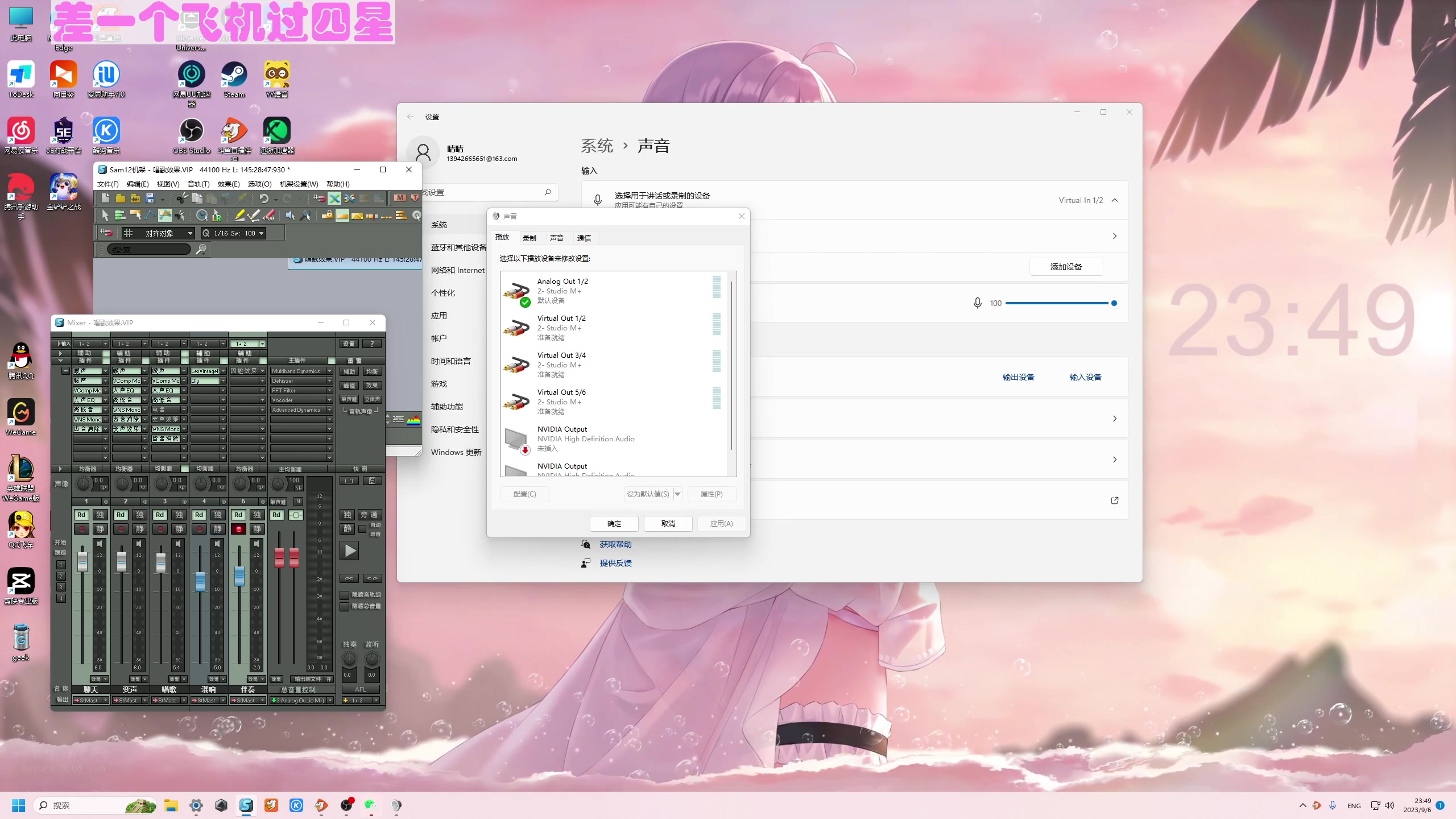Click the mixer 设置 button

pyautogui.click(x=349, y=344)
